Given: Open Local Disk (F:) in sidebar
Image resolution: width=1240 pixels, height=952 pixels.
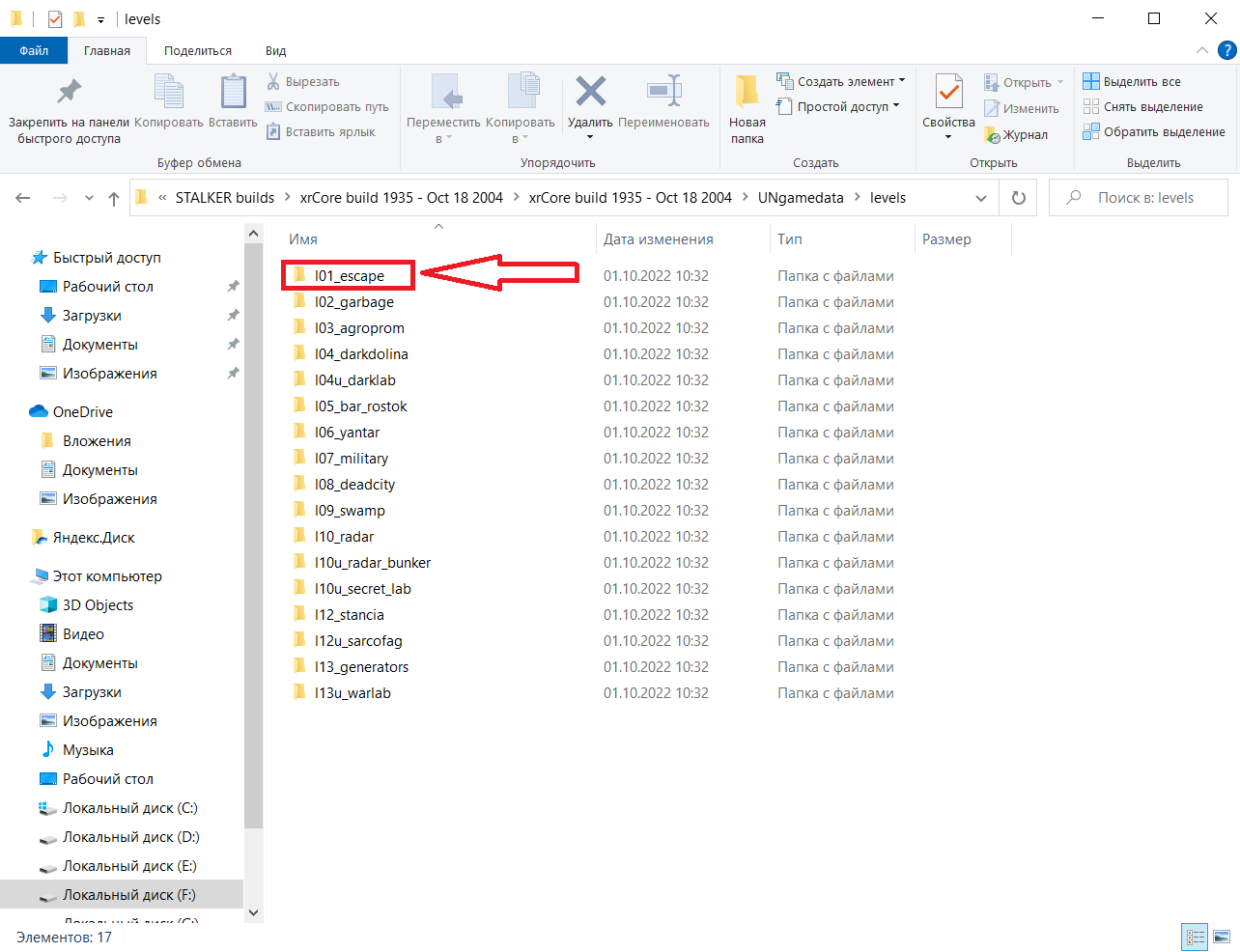Looking at the screenshot, I should [122, 895].
